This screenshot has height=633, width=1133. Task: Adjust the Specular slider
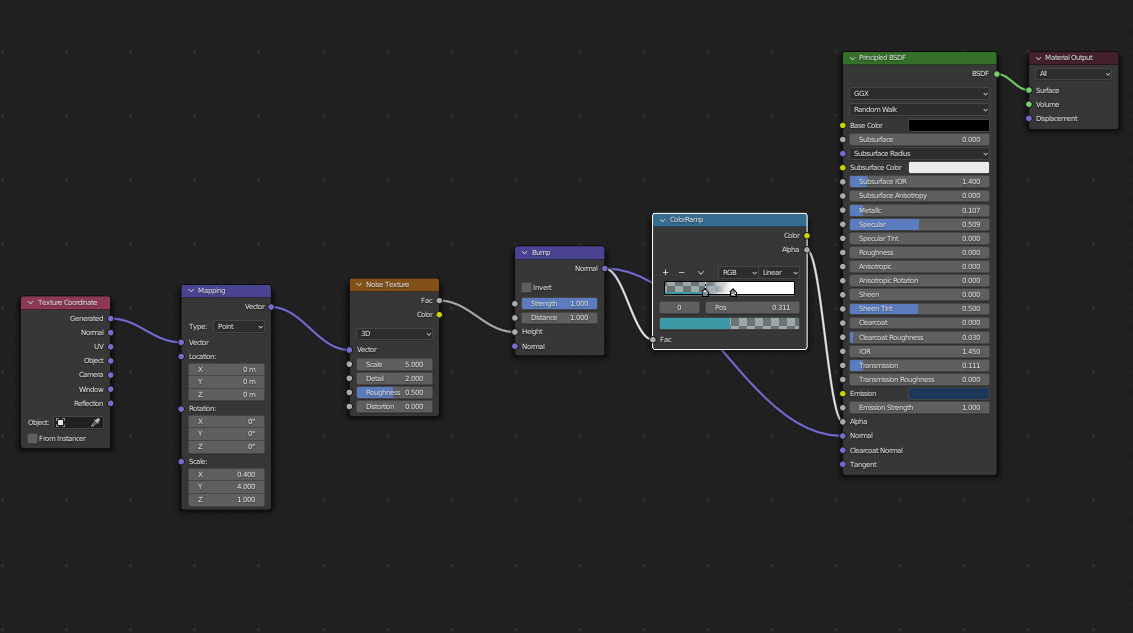(919, 225)
